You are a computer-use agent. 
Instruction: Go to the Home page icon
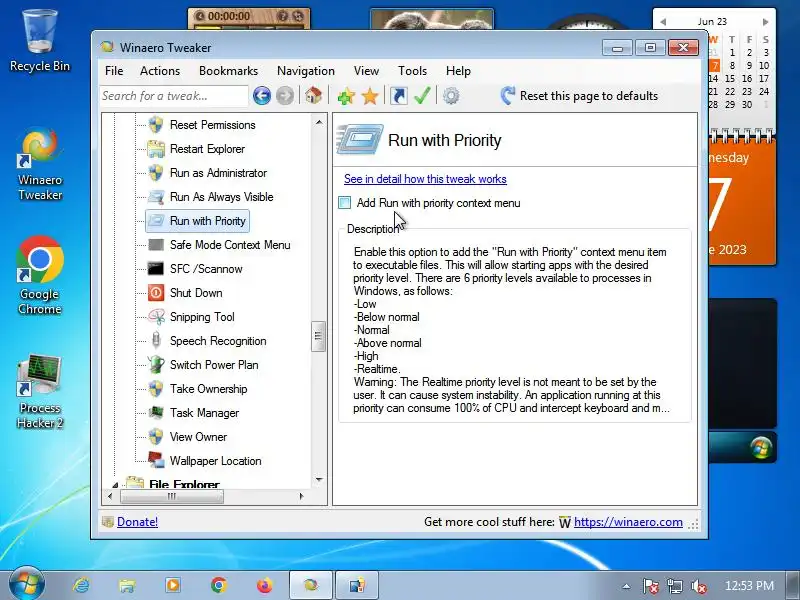313,95
